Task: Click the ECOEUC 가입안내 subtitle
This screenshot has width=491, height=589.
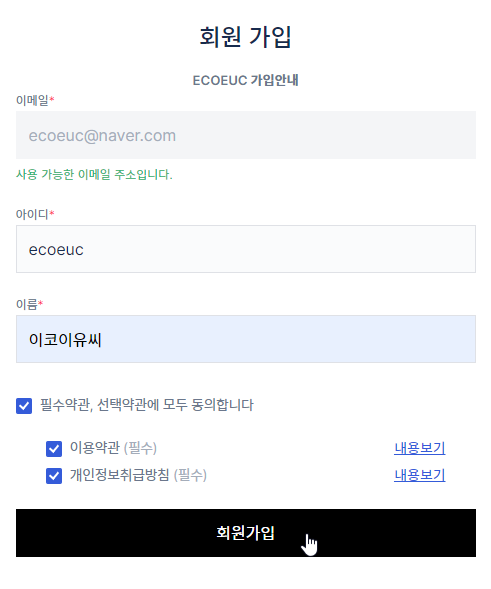Action: (x=245, y=80)
